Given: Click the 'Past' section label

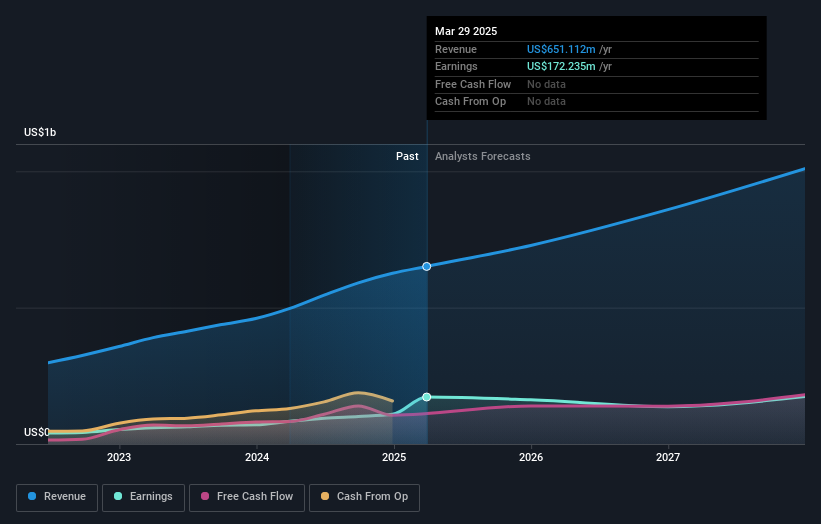Looking at the screenshot, I should [x=407, y=156].
